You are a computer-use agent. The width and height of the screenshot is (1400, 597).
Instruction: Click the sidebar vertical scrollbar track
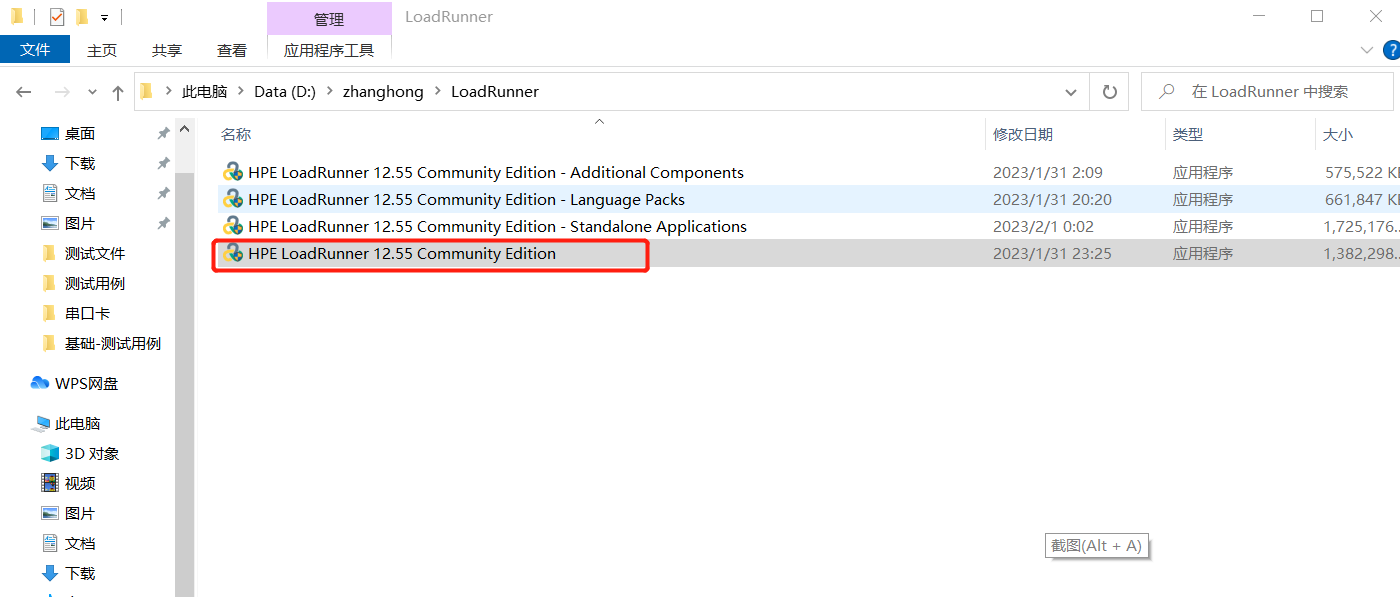(x=184, y=400)
